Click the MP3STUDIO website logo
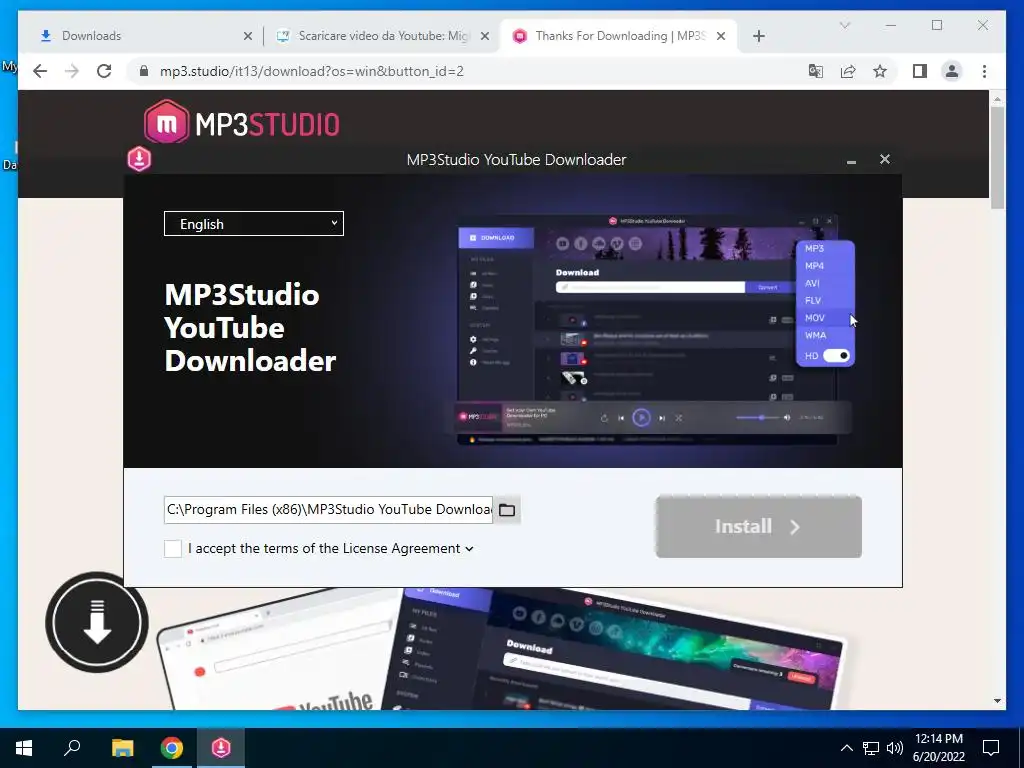The width and height of the screenshot is (1024, 768). pos(242,123)
